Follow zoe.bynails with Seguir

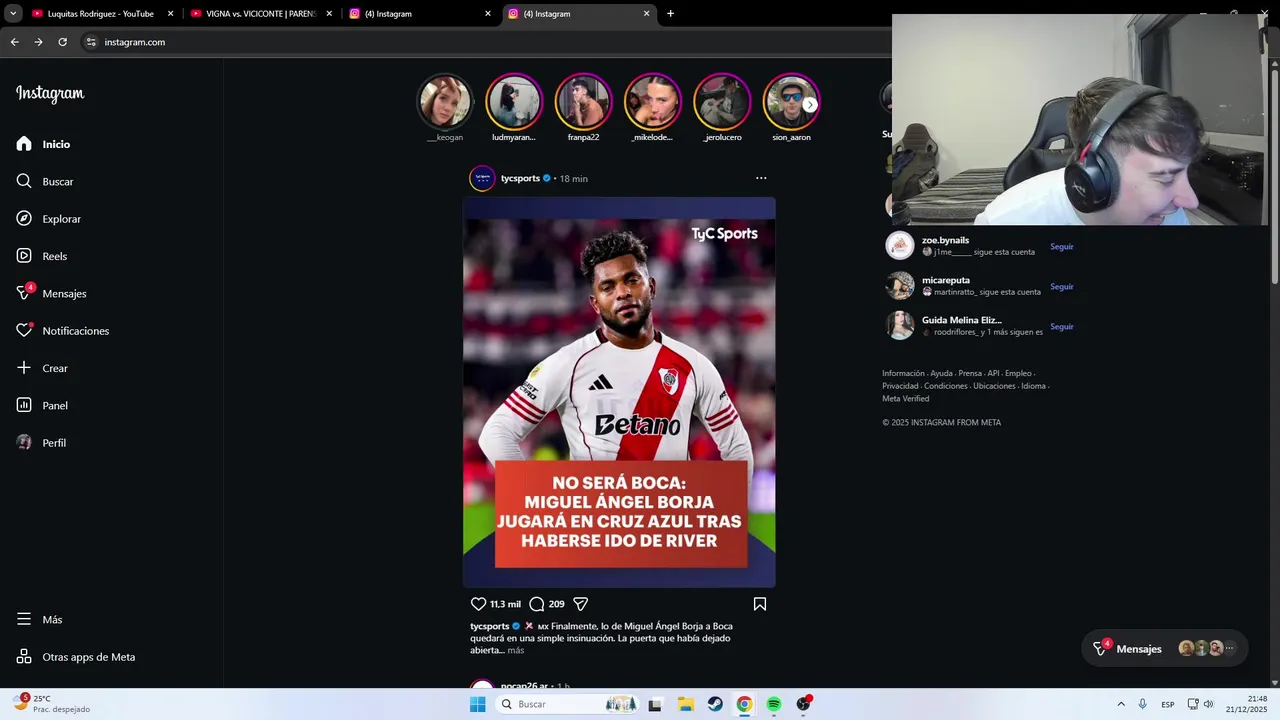click(x=1061, y=246)
